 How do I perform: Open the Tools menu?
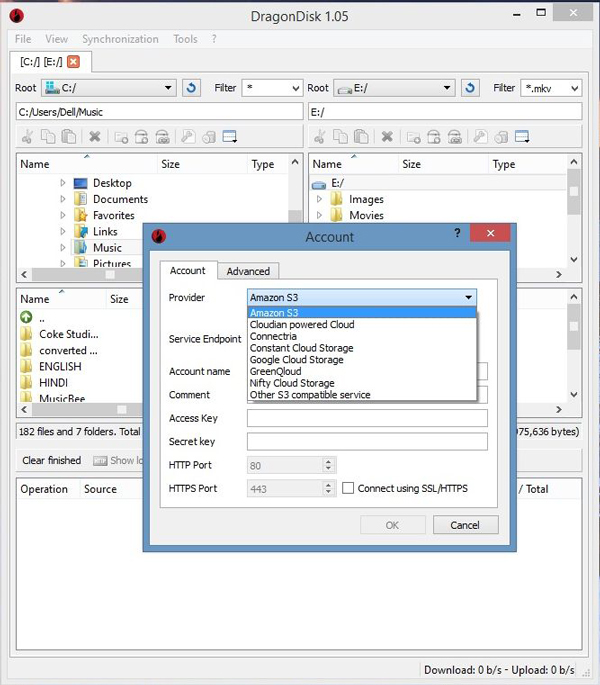(185, 39)
